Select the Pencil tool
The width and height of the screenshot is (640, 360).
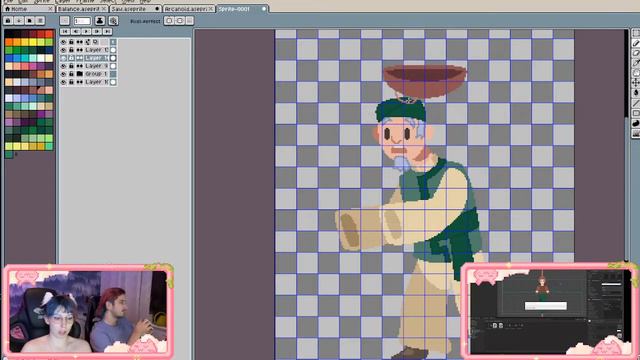point(636,43)
